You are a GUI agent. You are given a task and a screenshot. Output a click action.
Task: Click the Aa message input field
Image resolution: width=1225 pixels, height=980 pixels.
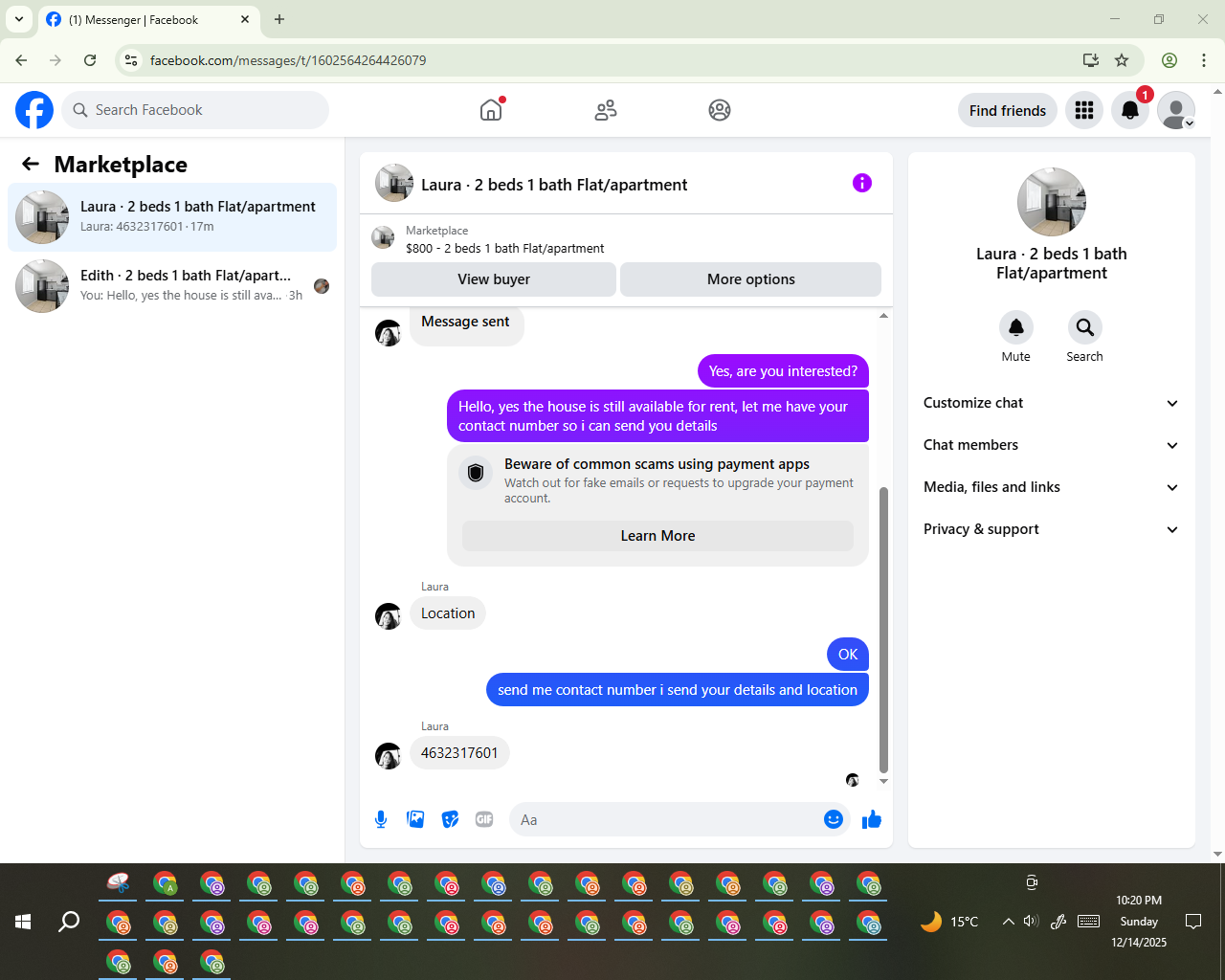pyautogui.click(x=667, y=819)
